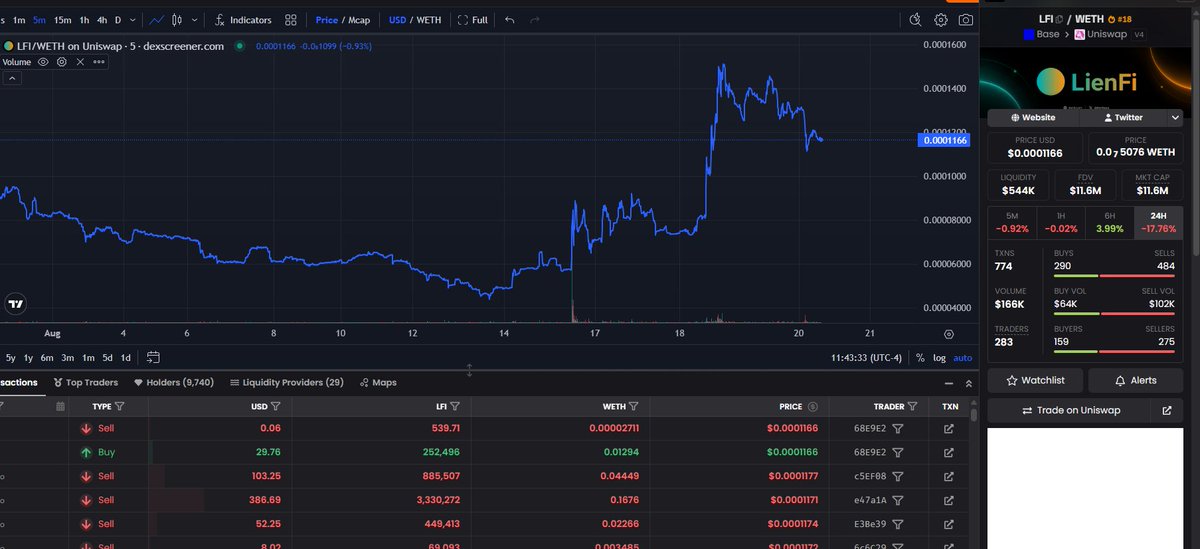Select the 4h timeframe
Viewport: 1200px width, 549px height.
[101, 20]
